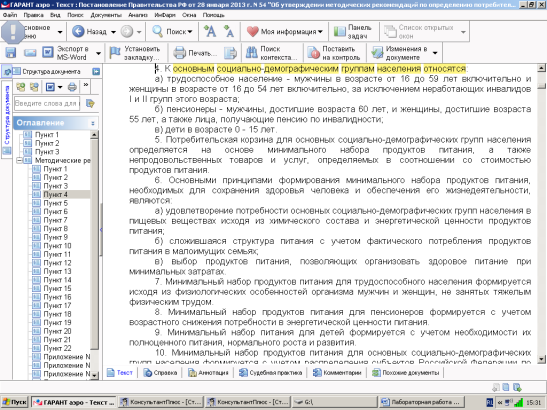Decrease the document font size
Image resolution: width=547 pixels, height=410 pixels.
pos(228,31)
